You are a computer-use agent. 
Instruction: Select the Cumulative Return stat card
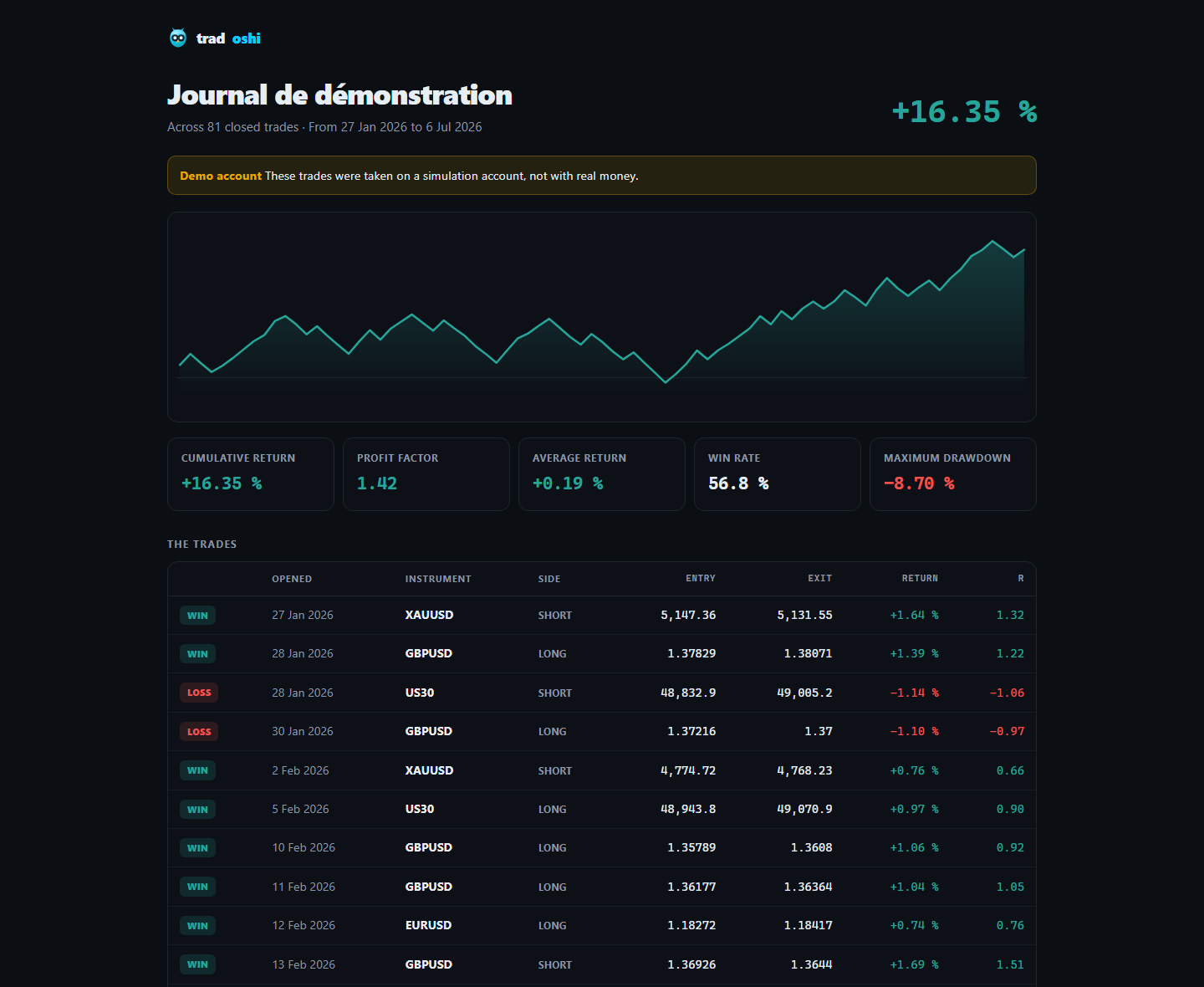(251, 474)
